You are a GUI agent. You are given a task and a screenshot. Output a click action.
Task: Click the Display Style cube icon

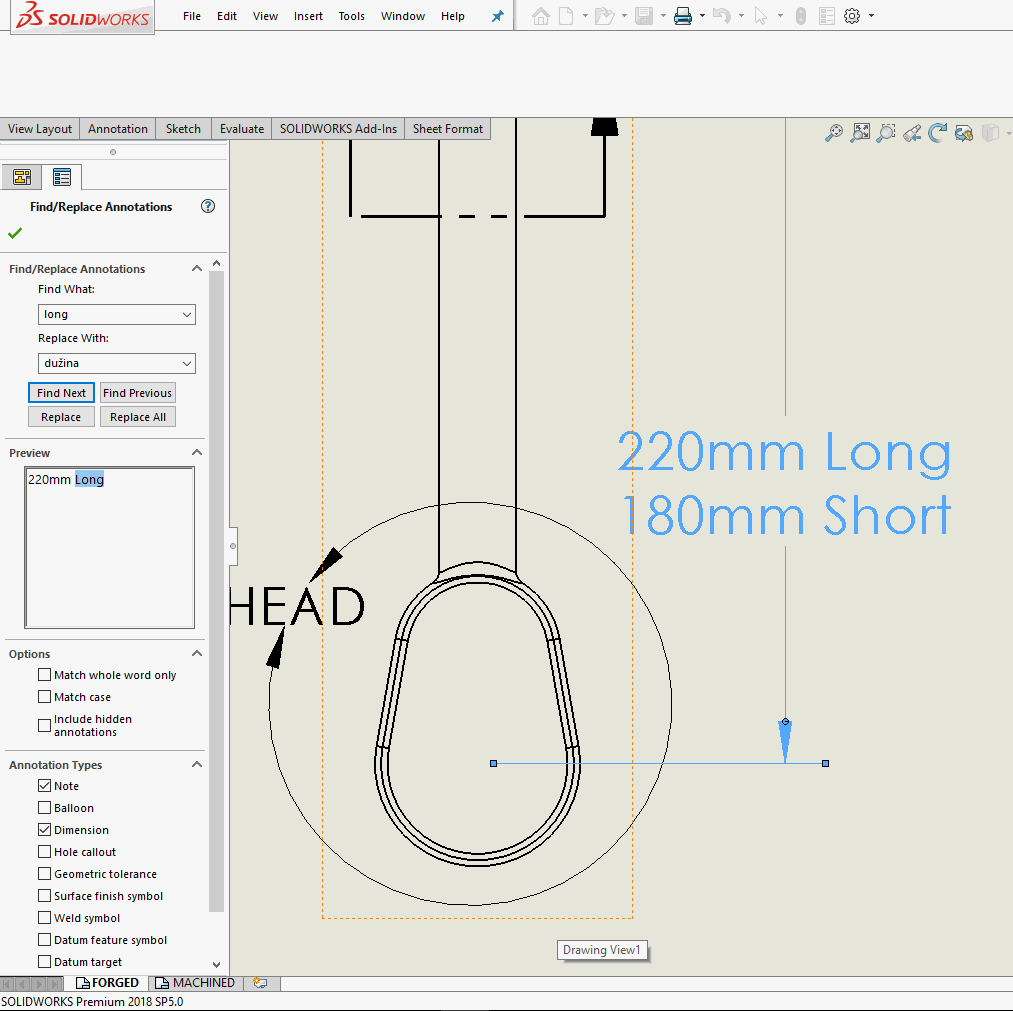991,132
